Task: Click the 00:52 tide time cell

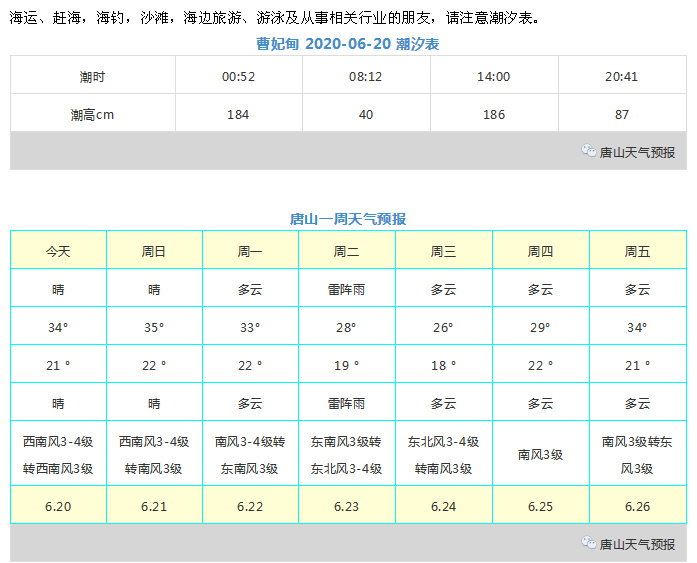Action: coord(238,76)
